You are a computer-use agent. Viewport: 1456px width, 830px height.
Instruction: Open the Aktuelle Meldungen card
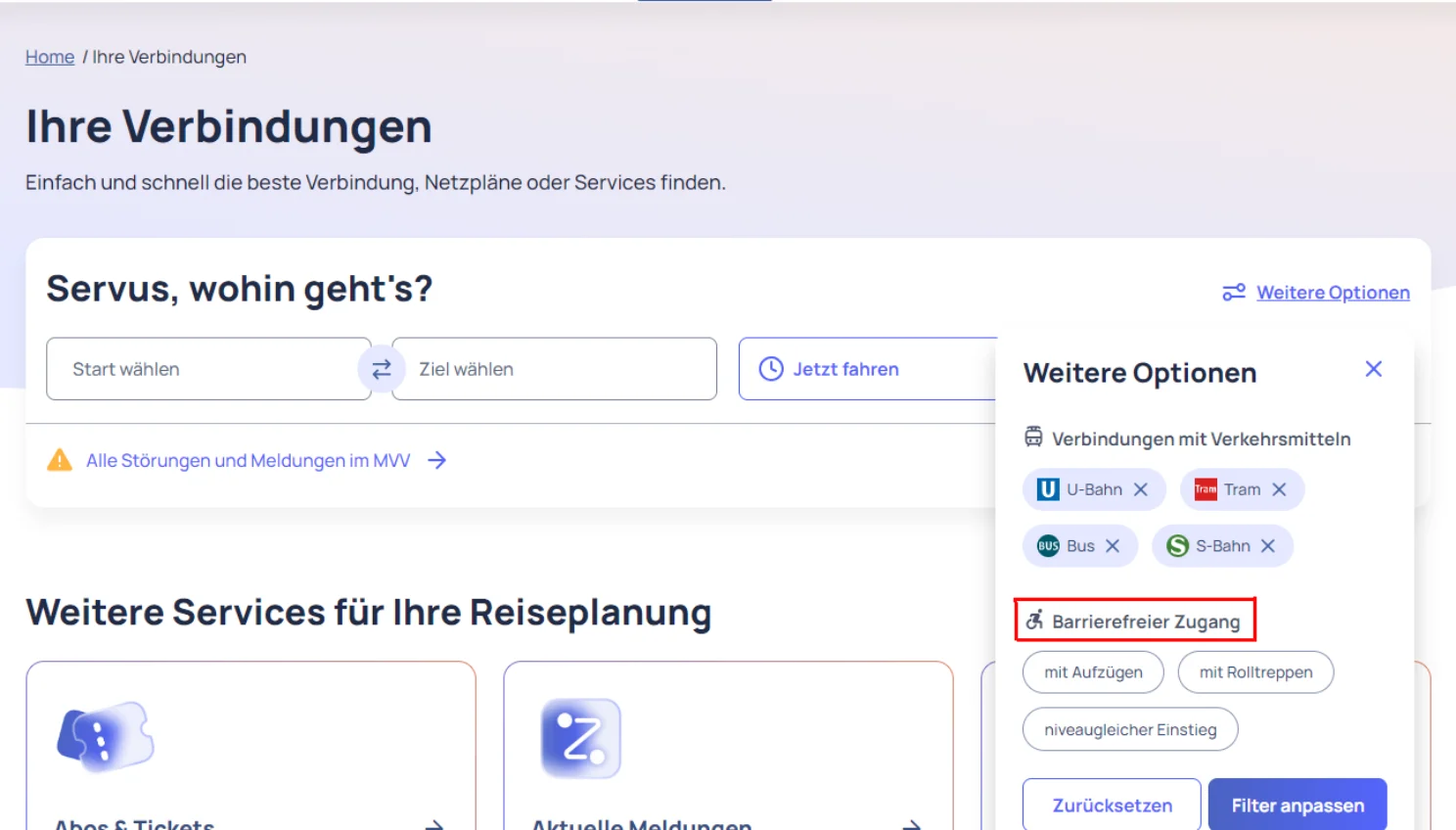click(728, 746)
